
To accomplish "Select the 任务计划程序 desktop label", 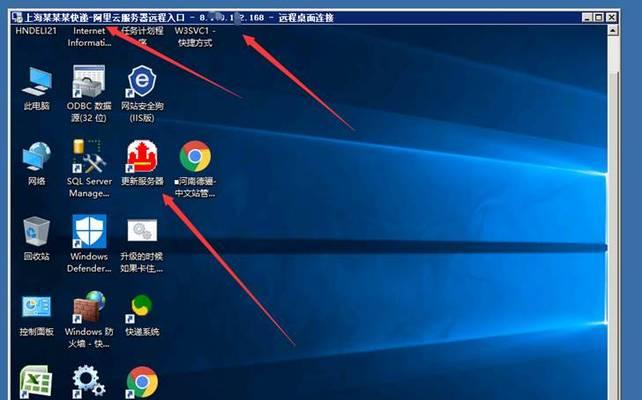I will pyautogui.click(x=142, y=36).
